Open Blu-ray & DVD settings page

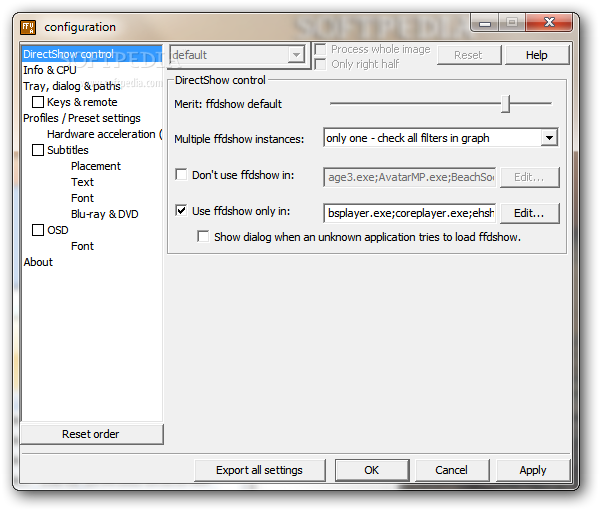(104, 214)
